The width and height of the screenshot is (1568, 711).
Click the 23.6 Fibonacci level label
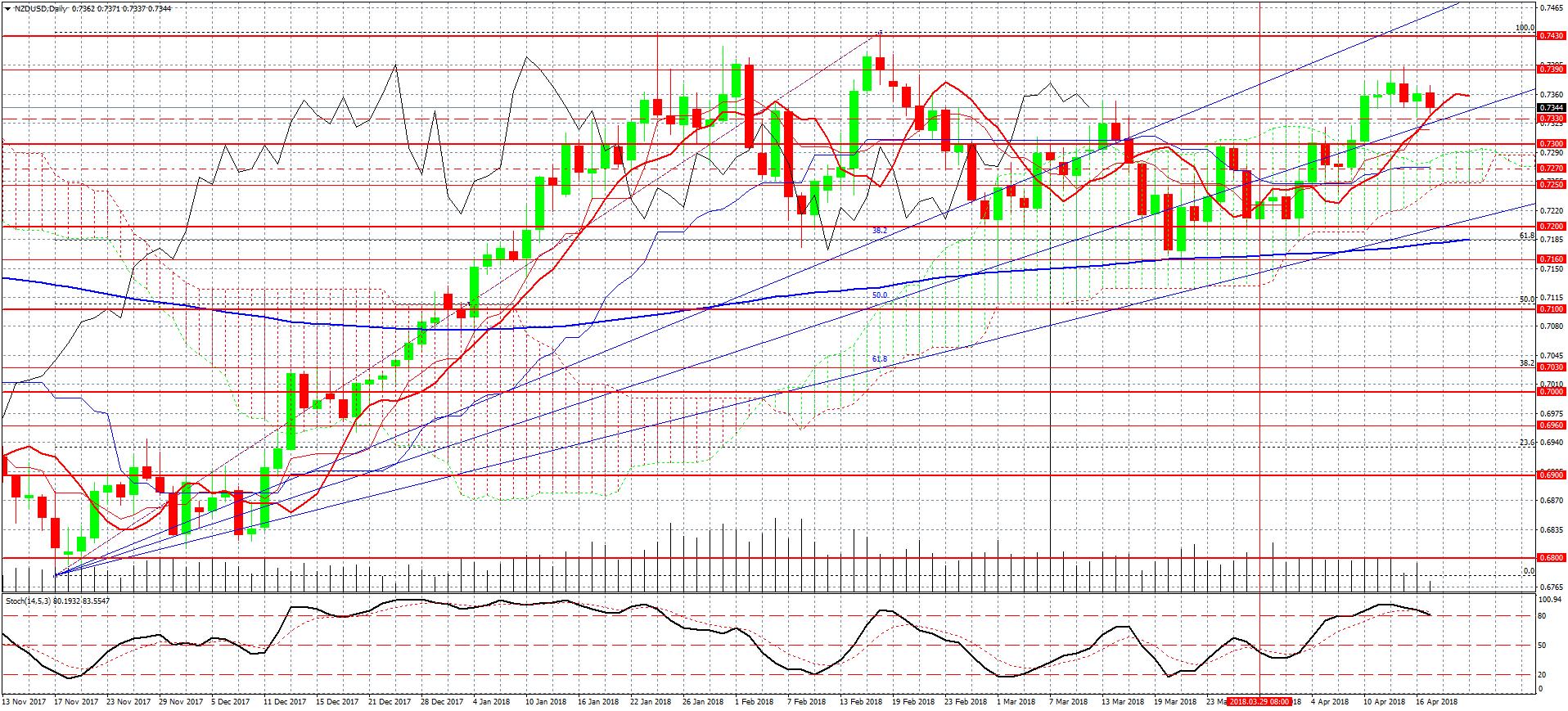point(1527,443)
